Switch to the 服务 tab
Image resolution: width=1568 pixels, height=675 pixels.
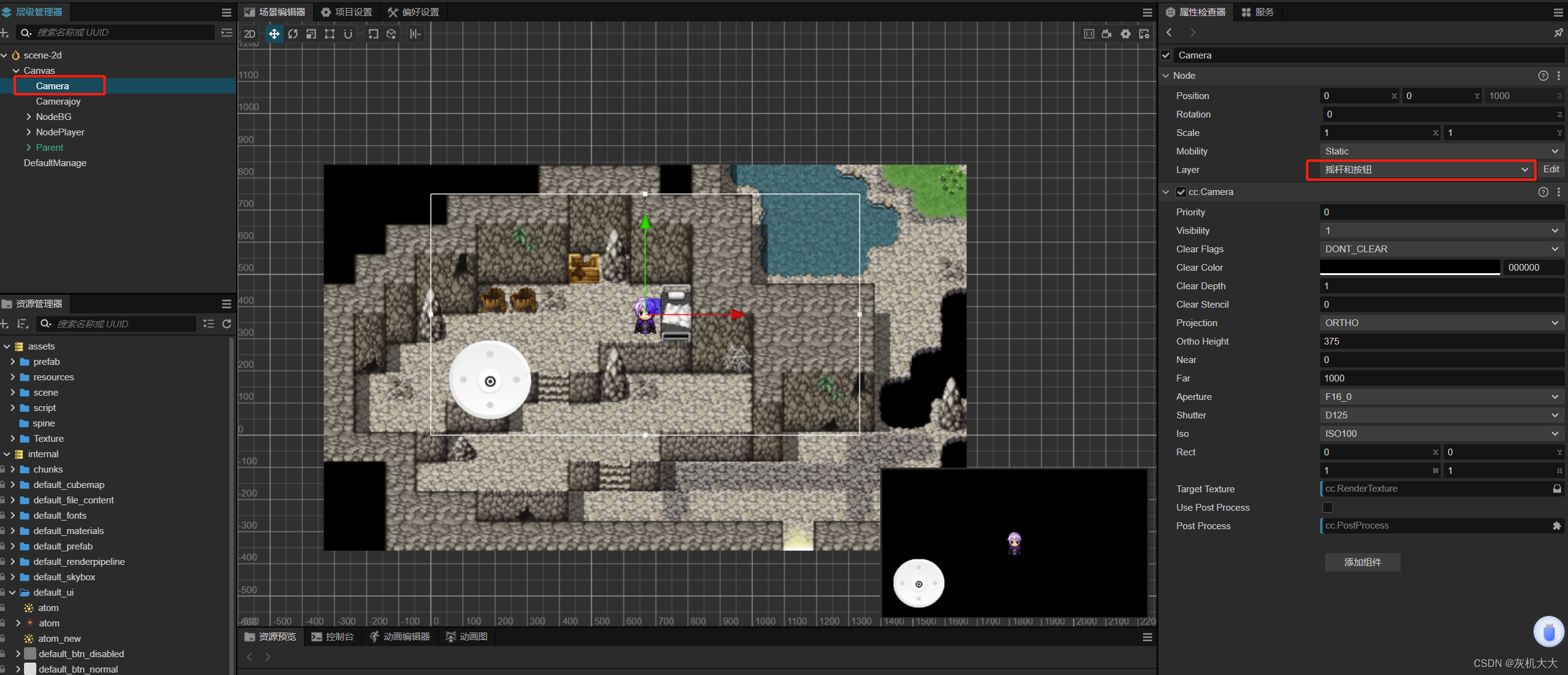pyautogui.click(x=1257, y=12)
